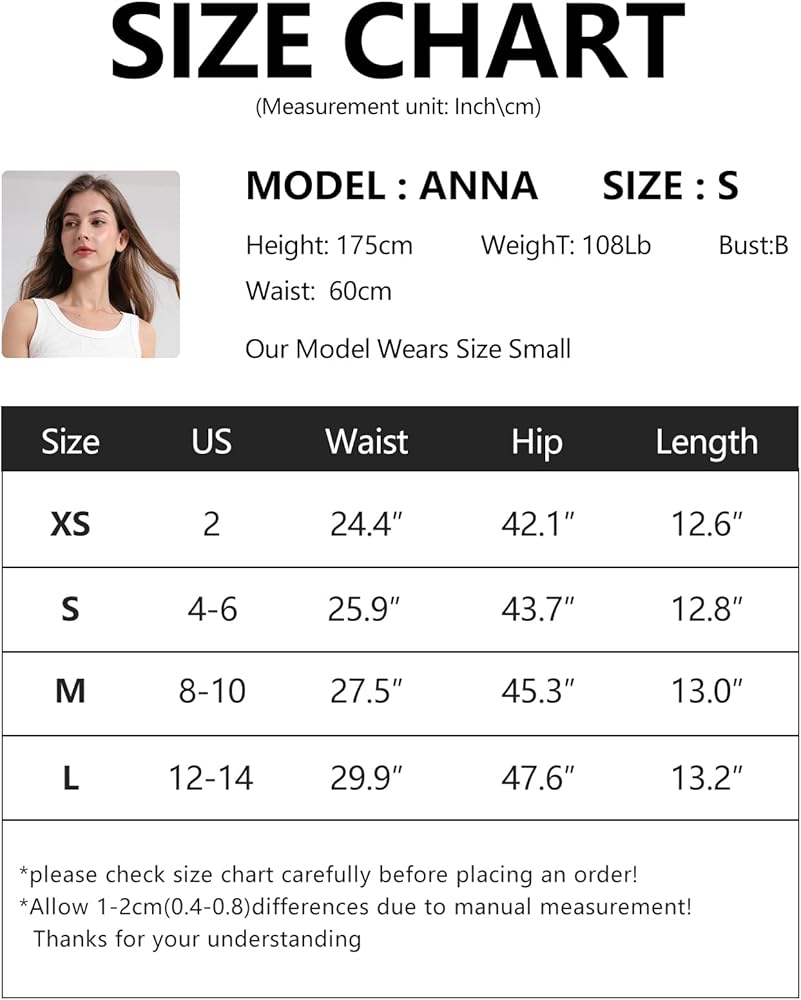801x1000 pixels.
Task: Select the Hip column header
Action: point(537,442)
